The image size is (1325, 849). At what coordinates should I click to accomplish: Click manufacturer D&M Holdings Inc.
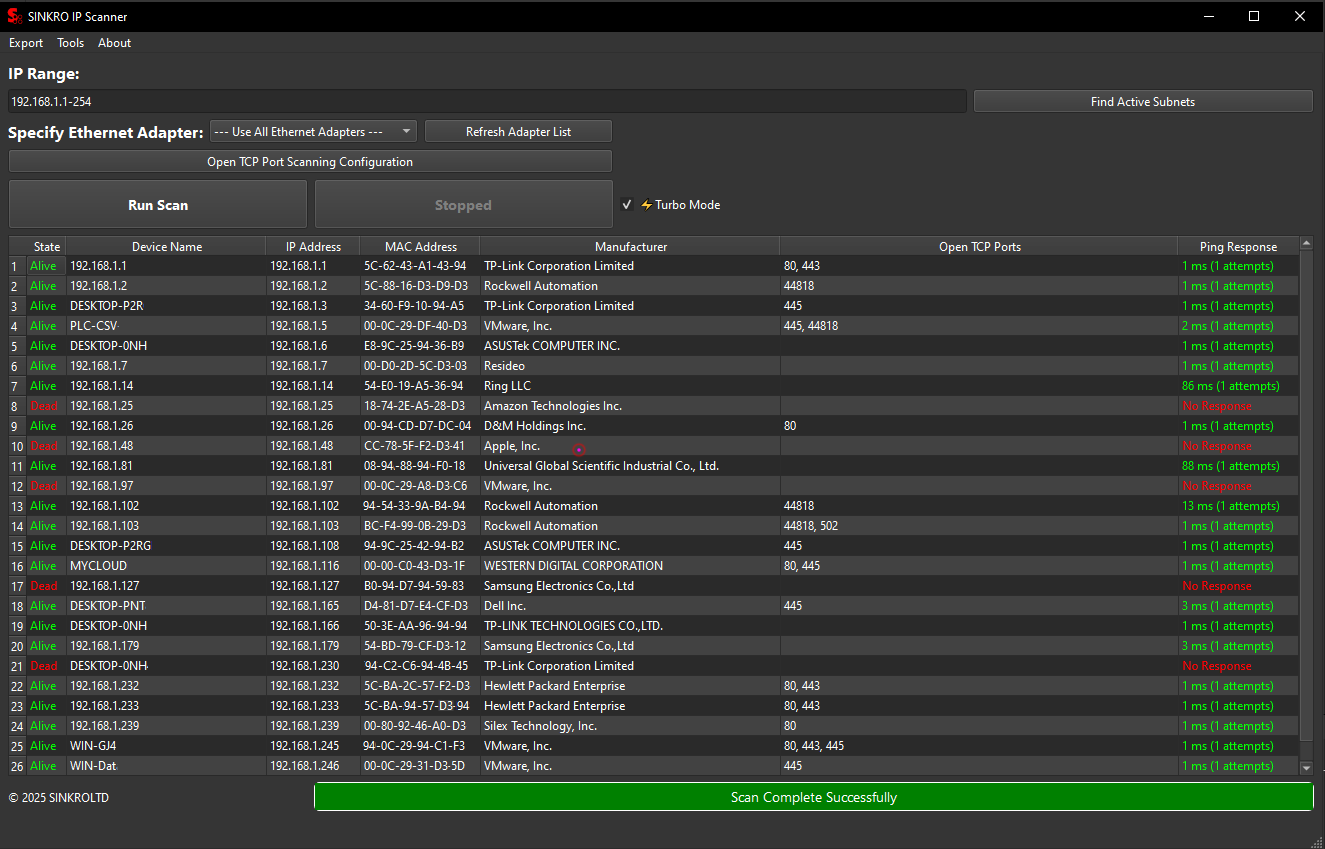pos(535,426)
